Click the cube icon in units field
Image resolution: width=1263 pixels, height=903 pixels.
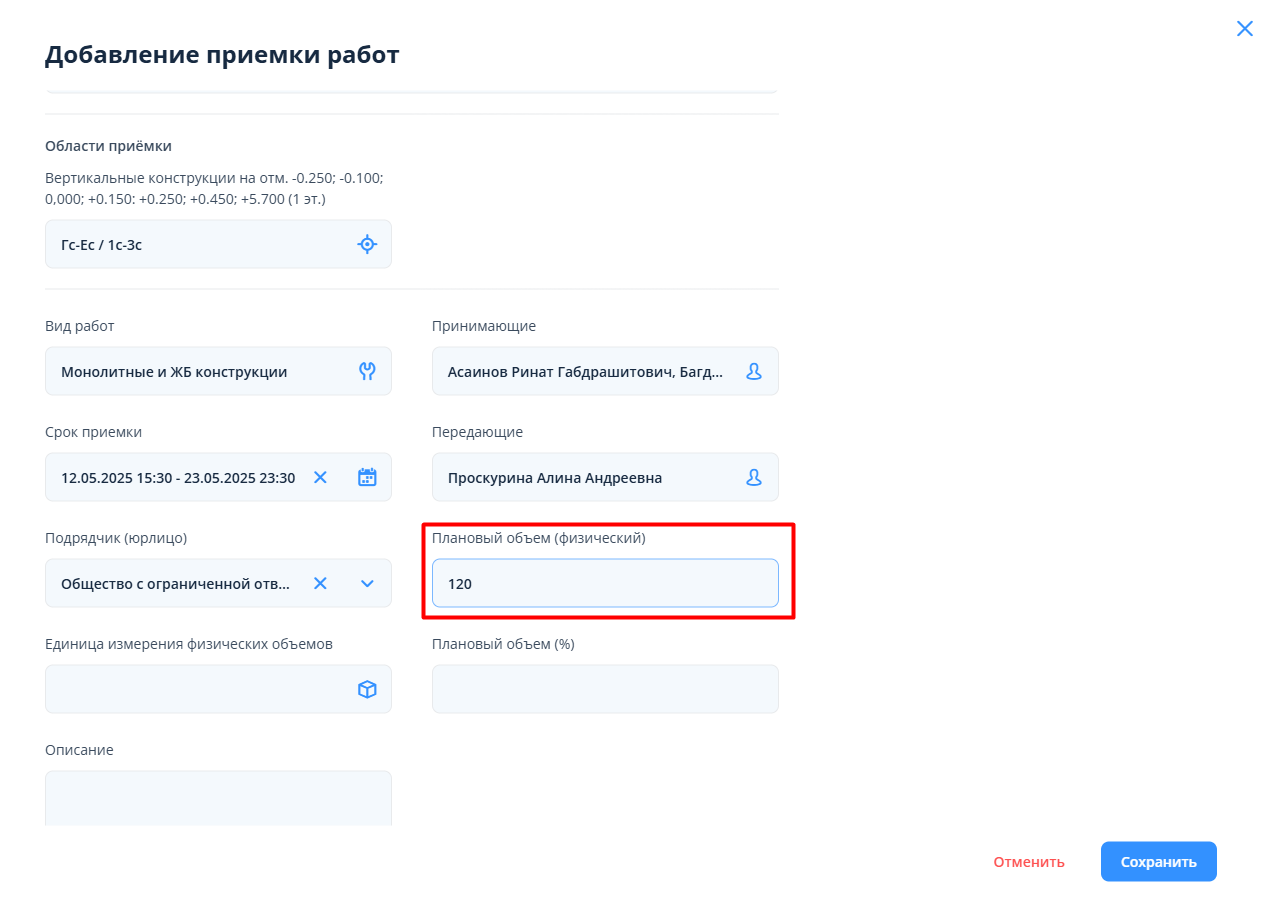coord(367,689)
